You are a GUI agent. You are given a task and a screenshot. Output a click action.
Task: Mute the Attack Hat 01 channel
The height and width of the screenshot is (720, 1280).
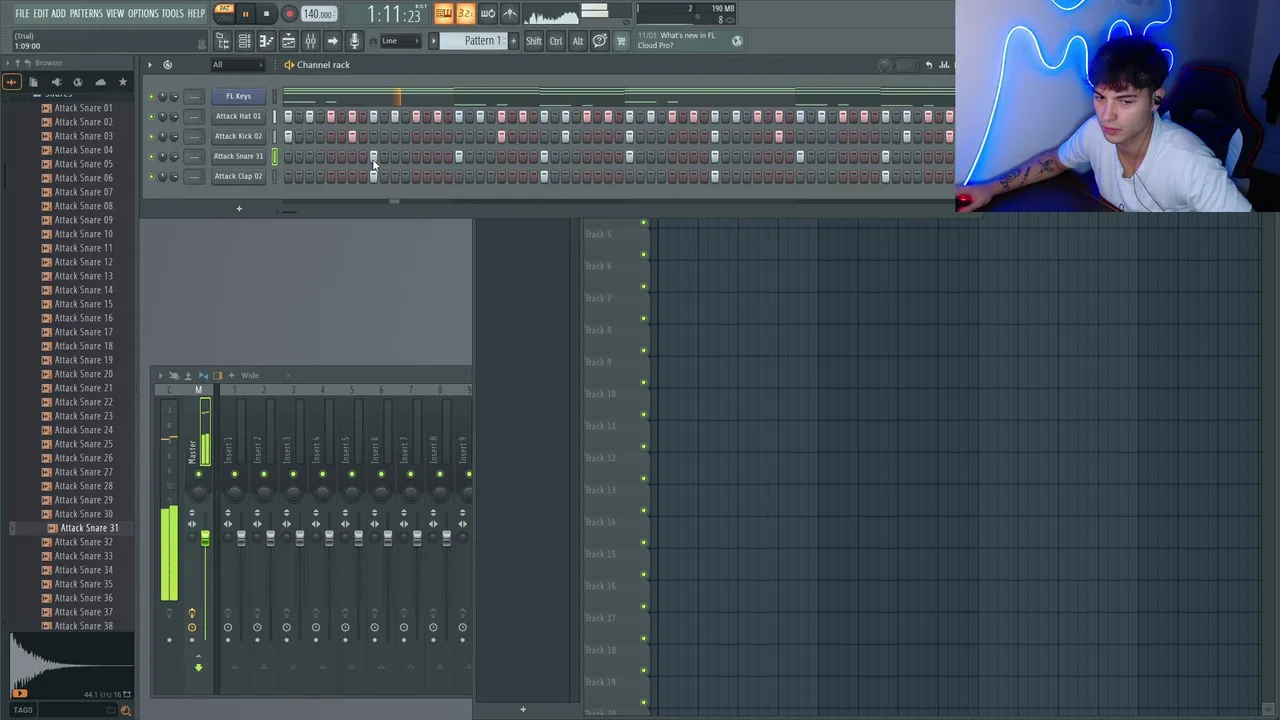tap(151, 117)
